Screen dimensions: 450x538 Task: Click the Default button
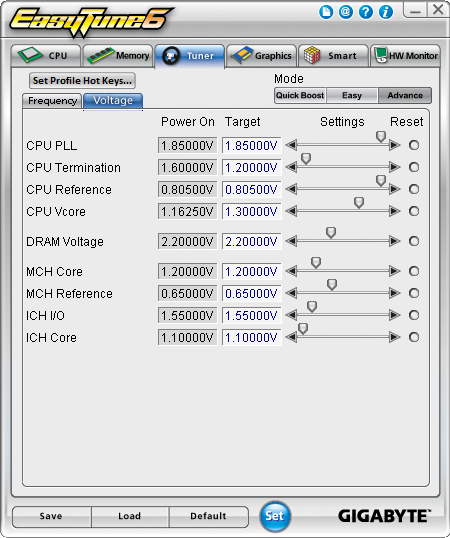[208, 516]
